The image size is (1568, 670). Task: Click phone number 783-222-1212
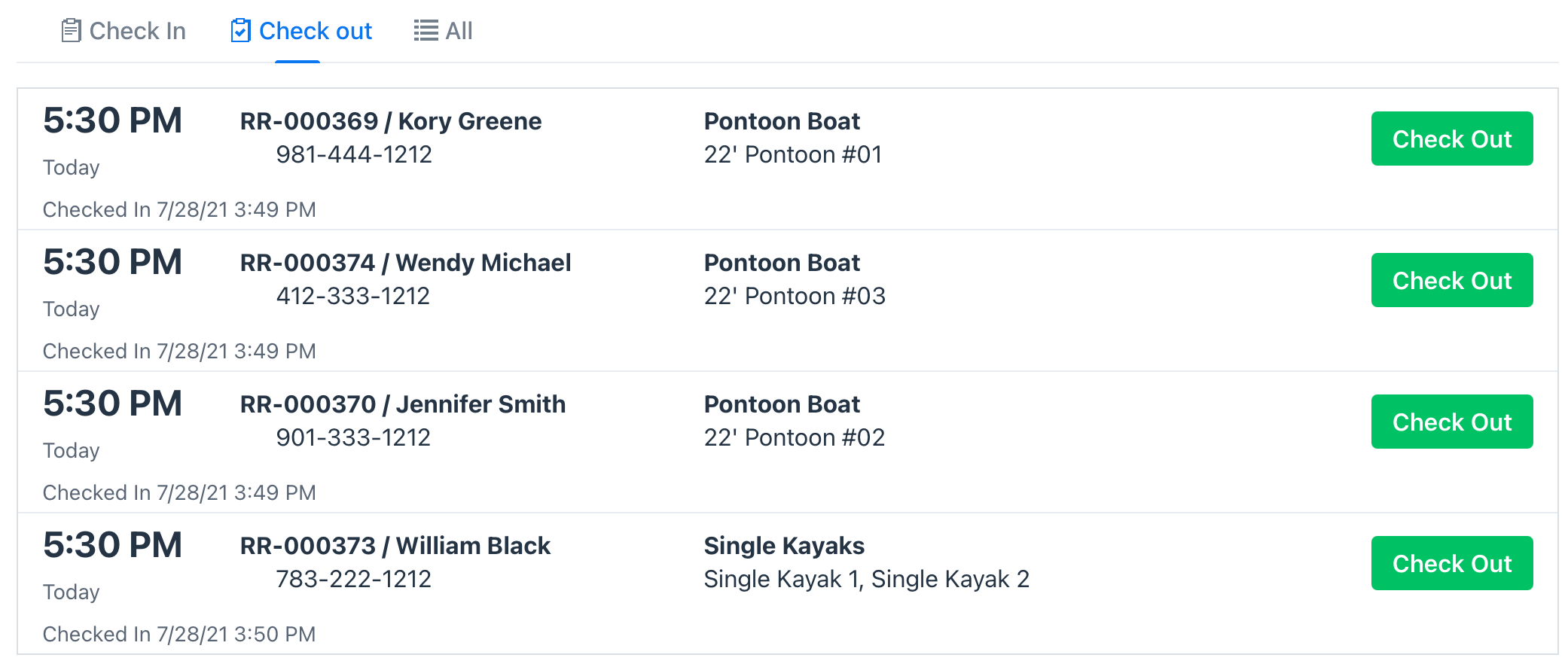[x=354, y=579]
